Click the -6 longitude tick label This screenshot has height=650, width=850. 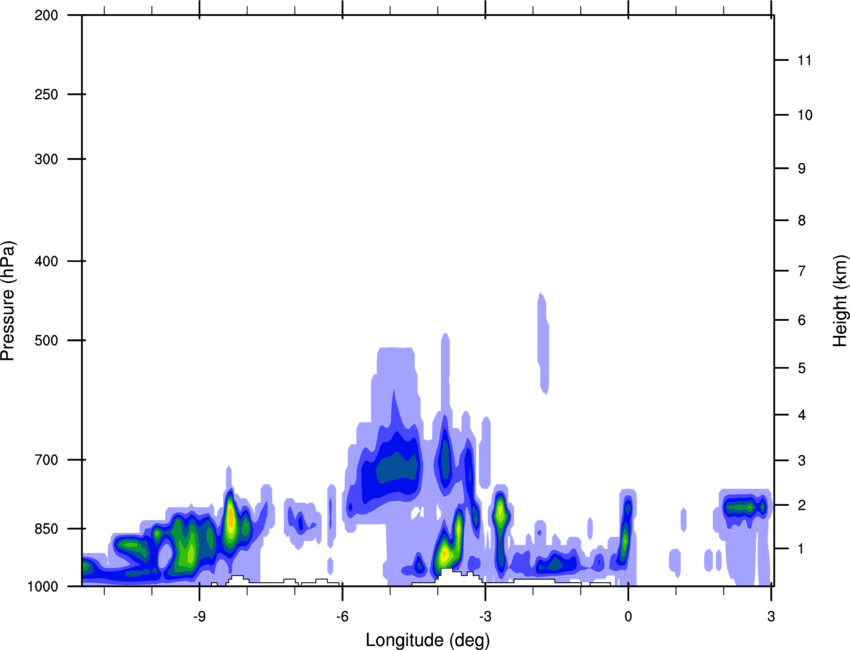point(342,616)
